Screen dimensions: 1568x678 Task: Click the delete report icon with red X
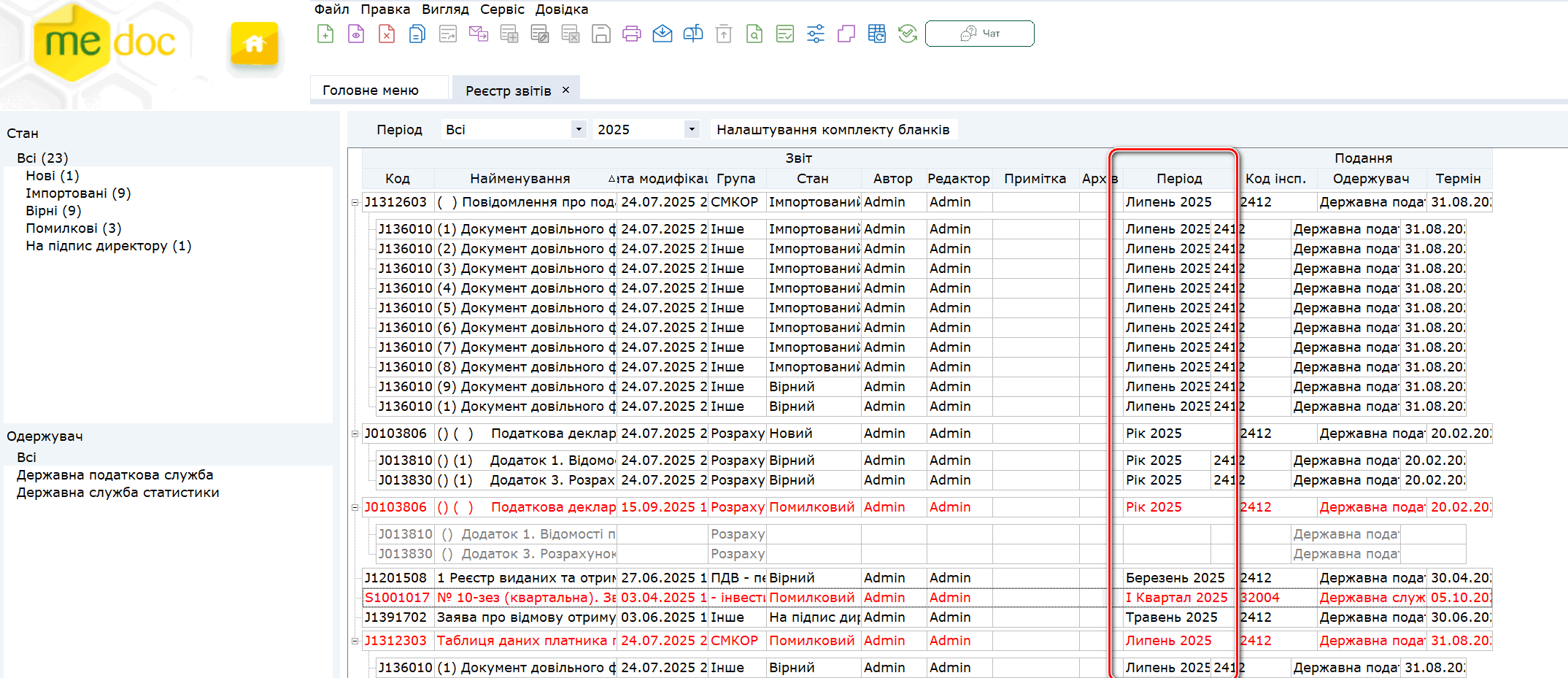387,34
